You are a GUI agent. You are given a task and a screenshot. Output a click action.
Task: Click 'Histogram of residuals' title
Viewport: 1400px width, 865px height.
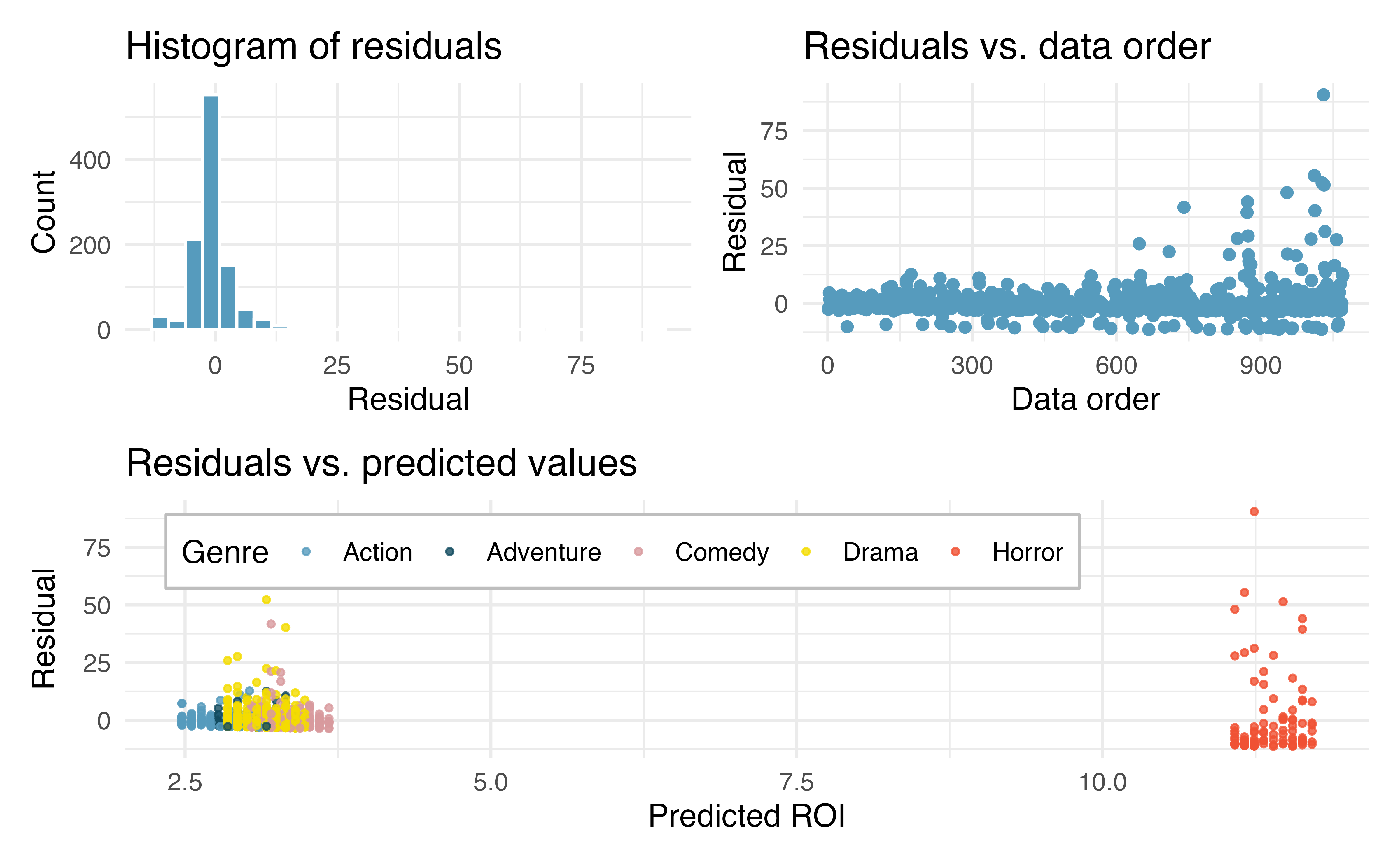click(314, 46)
